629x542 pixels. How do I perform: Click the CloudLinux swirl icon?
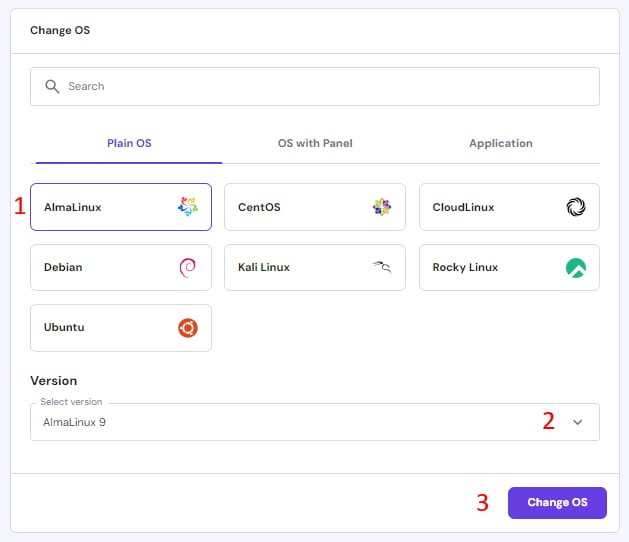576,207
